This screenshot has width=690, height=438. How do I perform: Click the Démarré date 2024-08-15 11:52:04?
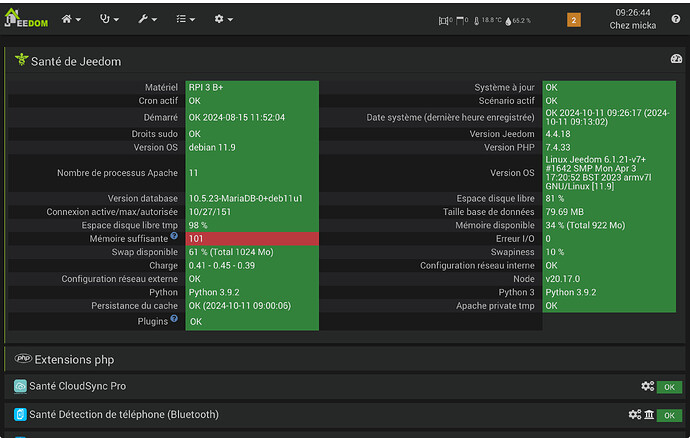237,118
